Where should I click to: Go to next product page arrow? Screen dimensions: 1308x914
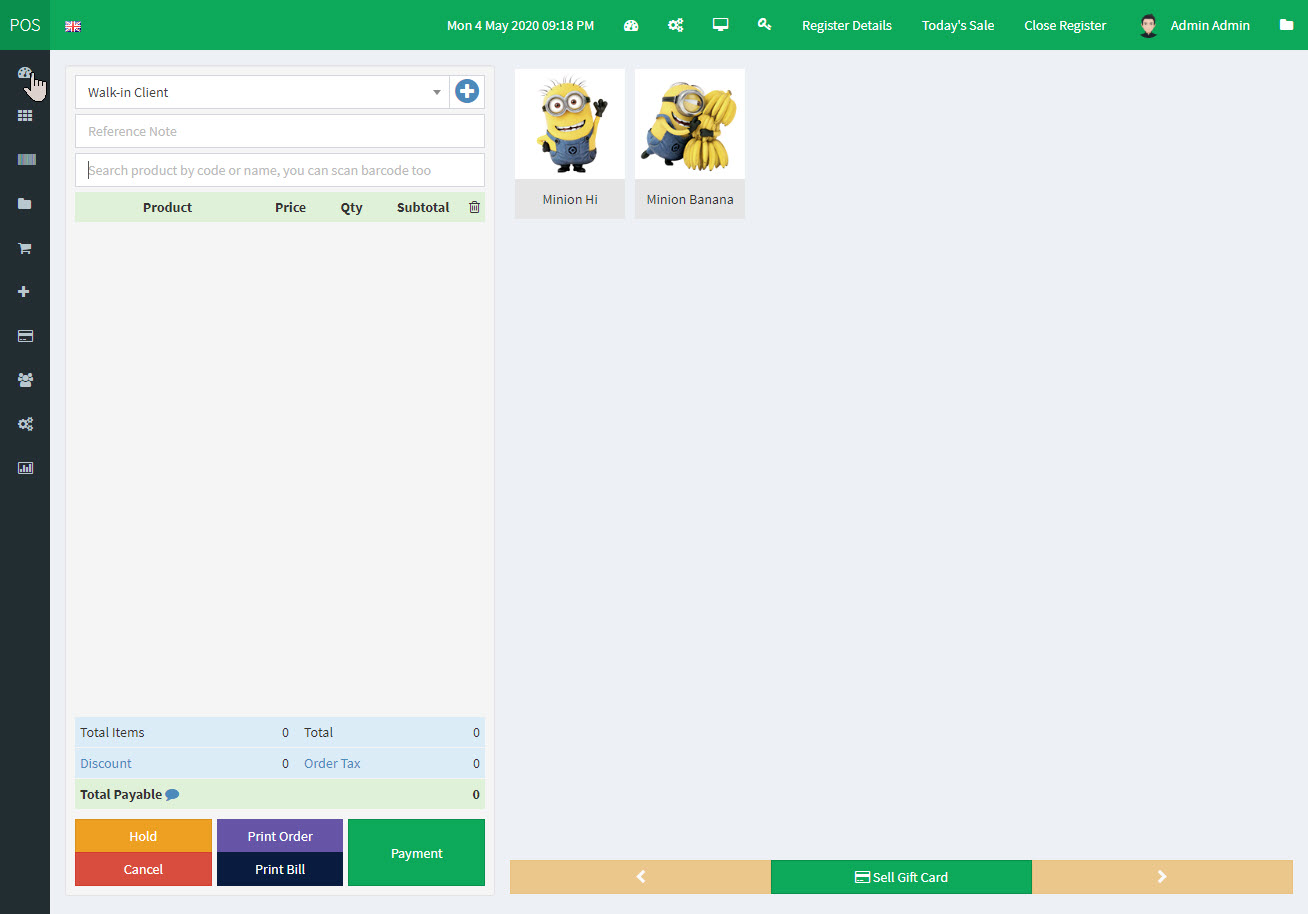[1162, 877]
